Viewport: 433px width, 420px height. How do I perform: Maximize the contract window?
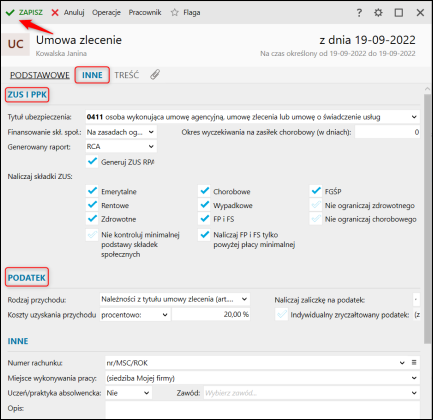point(399,13)
